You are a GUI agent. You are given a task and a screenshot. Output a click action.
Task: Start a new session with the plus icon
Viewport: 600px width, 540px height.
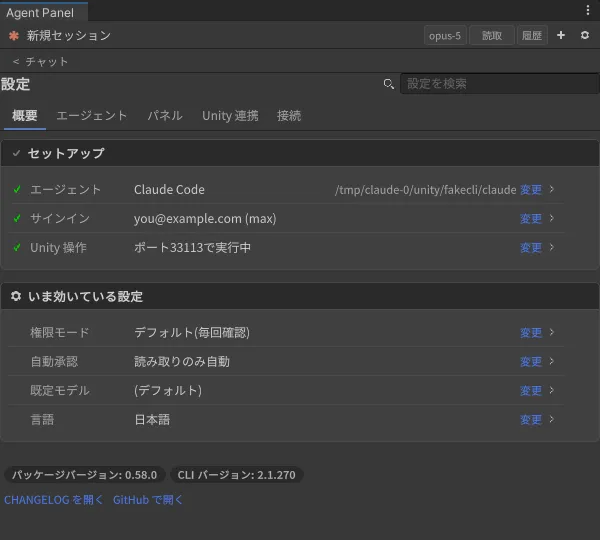tap(561, 35)
